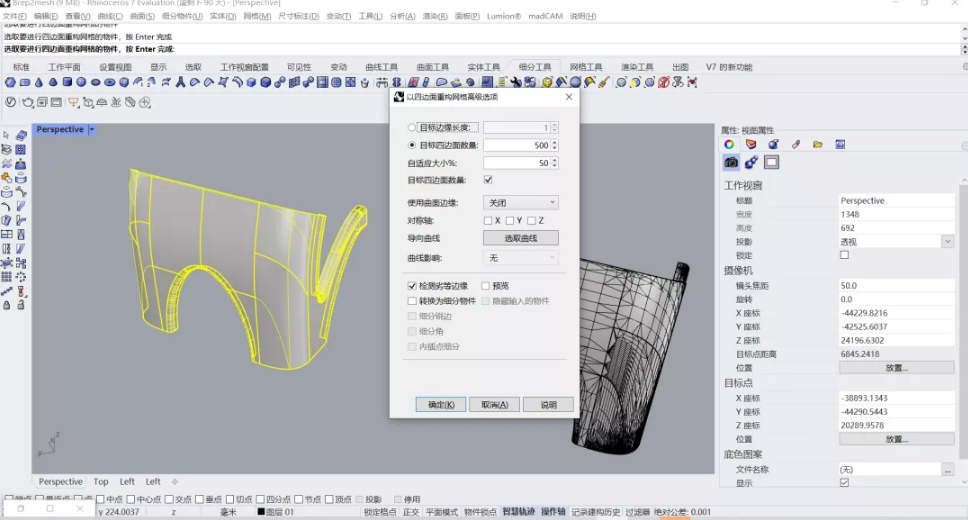
Task: Open the 使用曲面边缘 dropdown
Action: click(x=521, y=203)
